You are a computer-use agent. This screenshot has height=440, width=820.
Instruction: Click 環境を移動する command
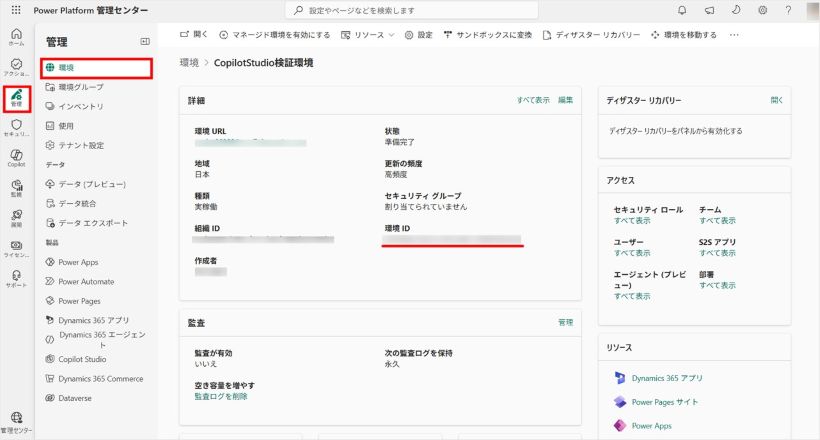tap(684, 35)
